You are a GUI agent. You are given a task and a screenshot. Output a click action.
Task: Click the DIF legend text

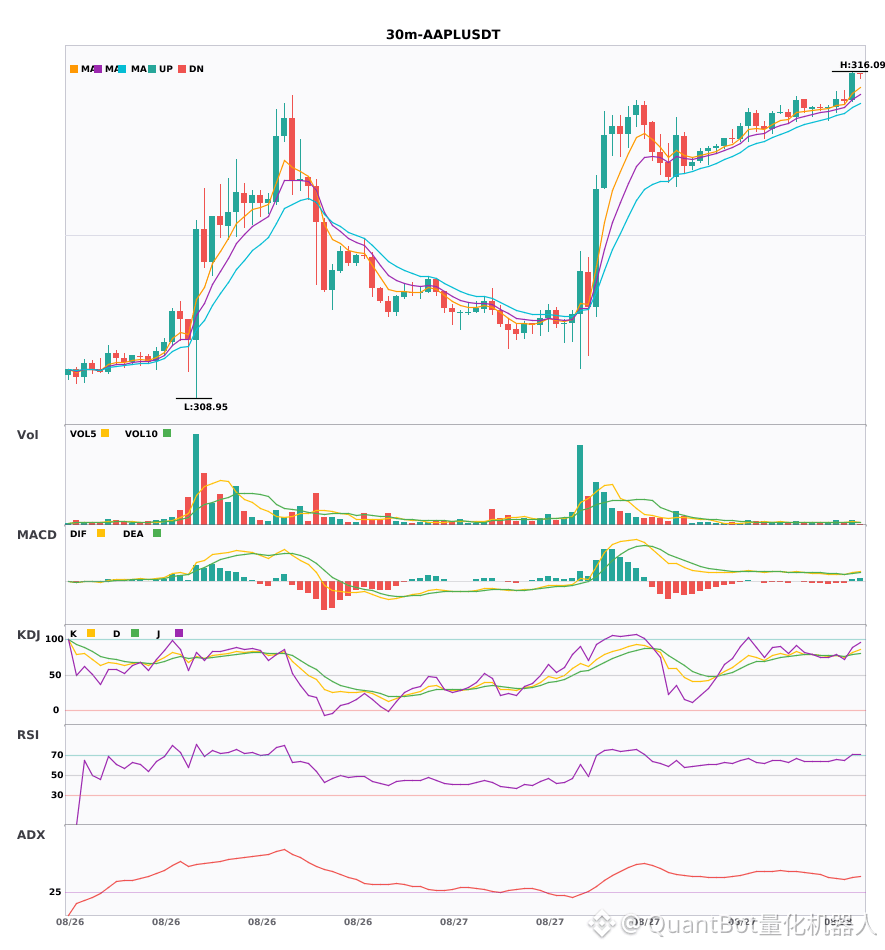point(78,534)
